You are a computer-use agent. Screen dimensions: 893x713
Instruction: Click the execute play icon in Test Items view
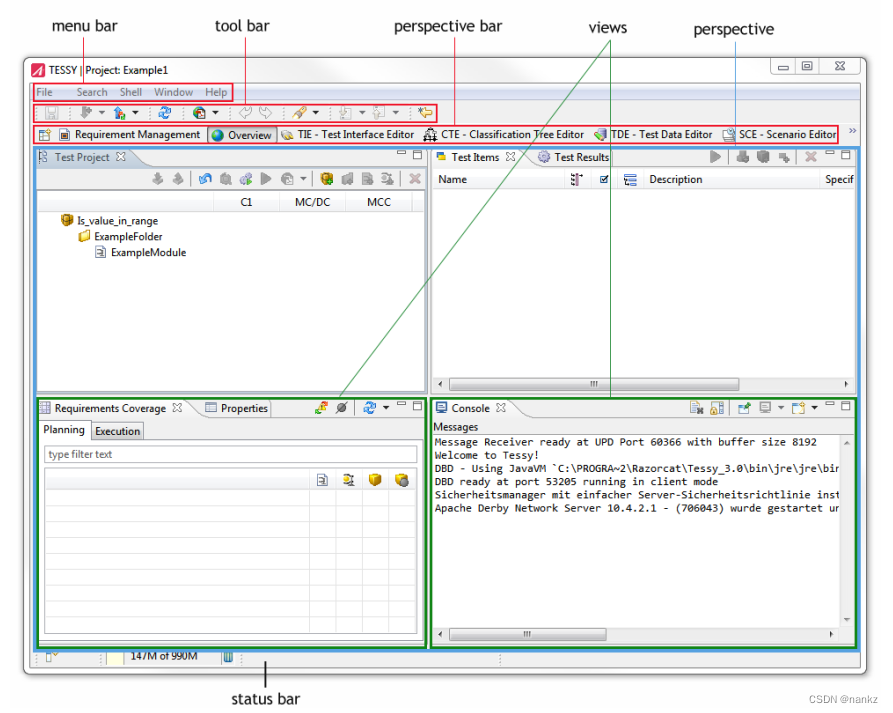click(x=716, y=157)
